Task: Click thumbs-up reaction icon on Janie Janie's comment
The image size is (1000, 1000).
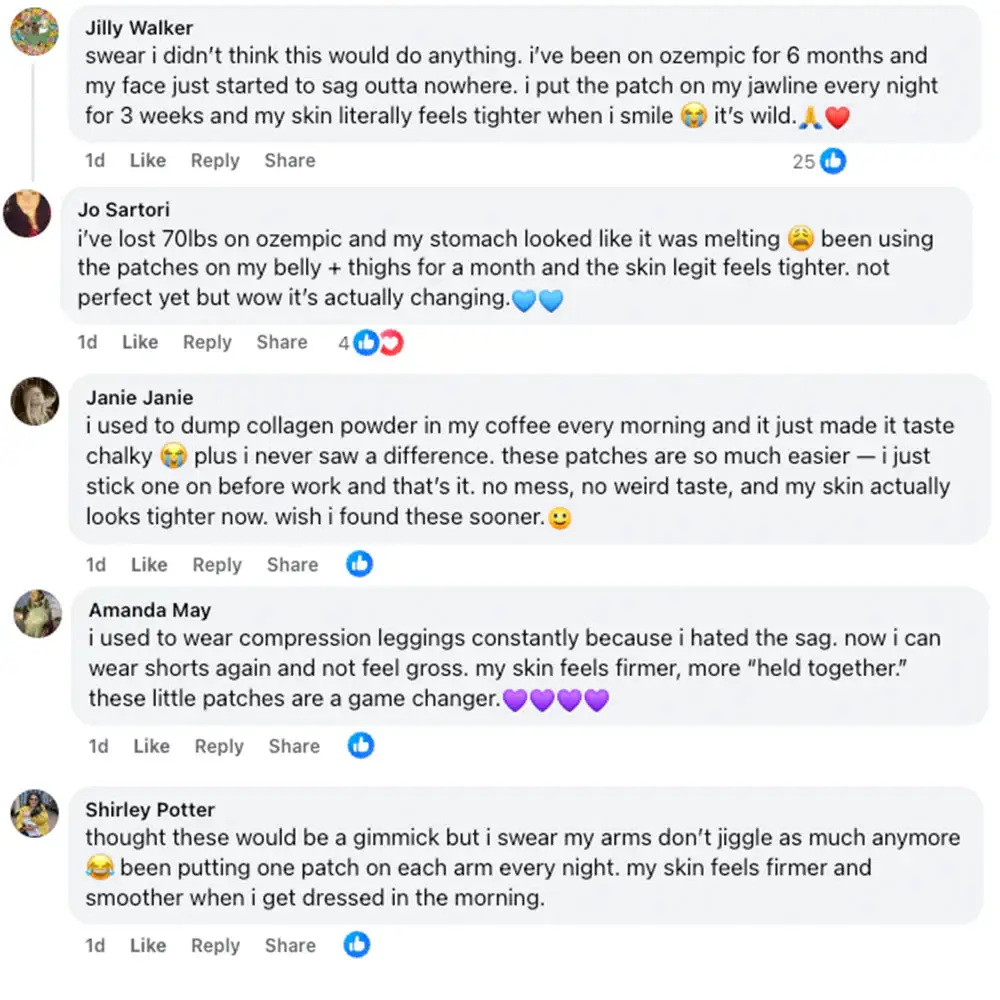Action: click(359, 564)
